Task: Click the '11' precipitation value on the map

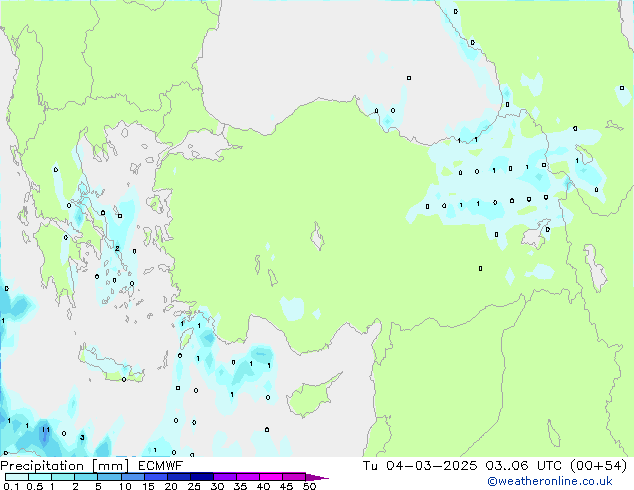Action: [x=46, y=429]
